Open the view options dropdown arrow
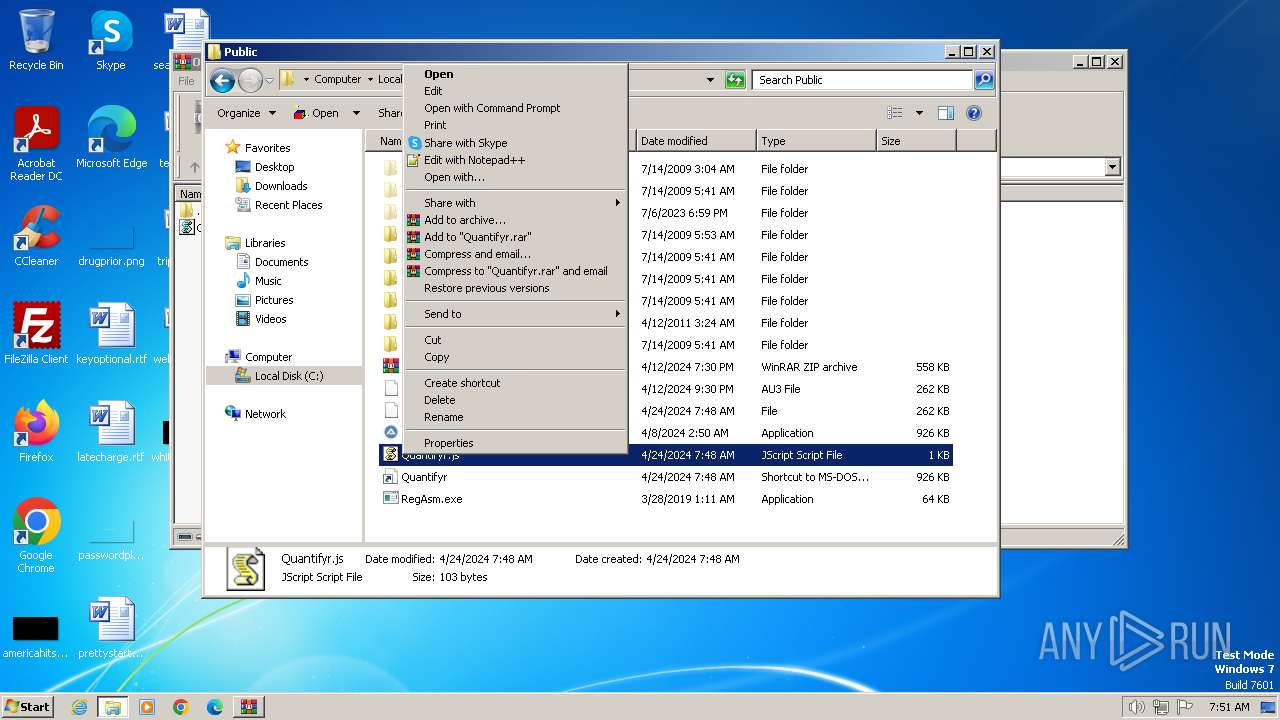Screen dimensions: 1280x720 tap(919, 113)
